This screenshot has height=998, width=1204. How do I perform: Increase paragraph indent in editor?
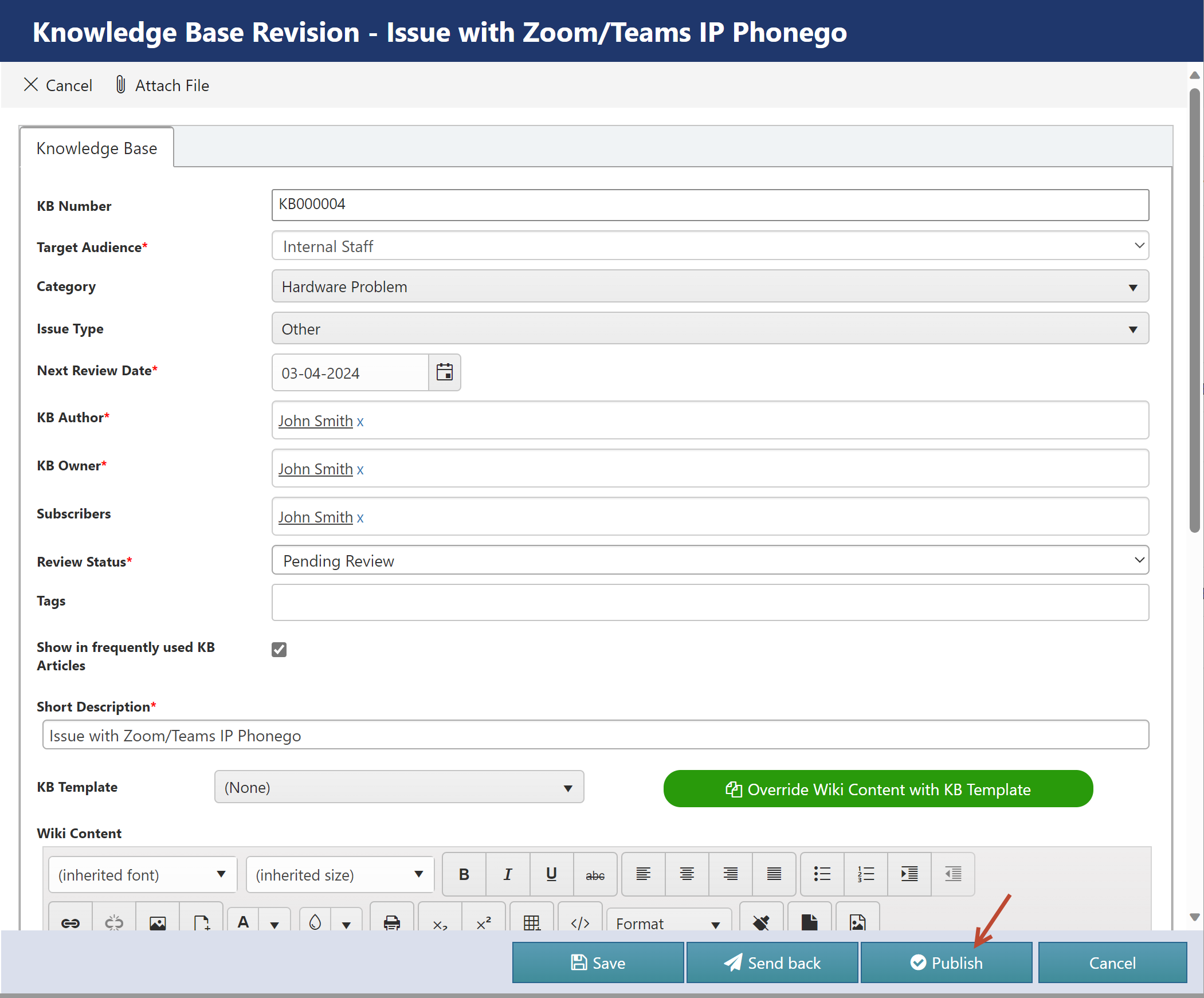click(909, 874)
